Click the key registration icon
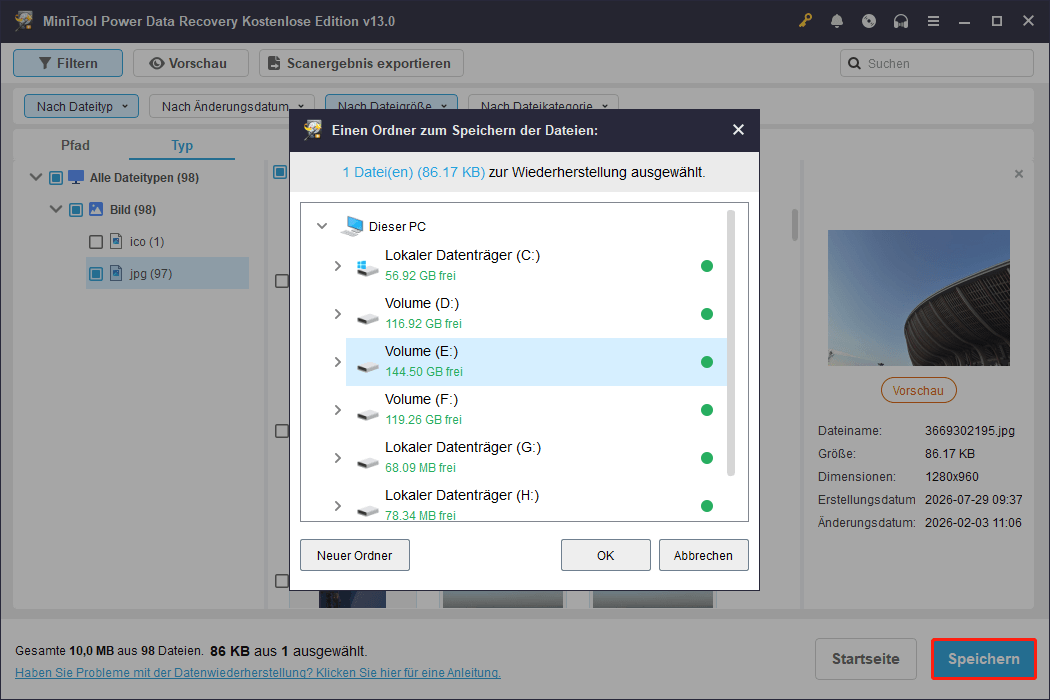Image resolution: width=1050 pixels, height=700 pixels. coord(805,21)
